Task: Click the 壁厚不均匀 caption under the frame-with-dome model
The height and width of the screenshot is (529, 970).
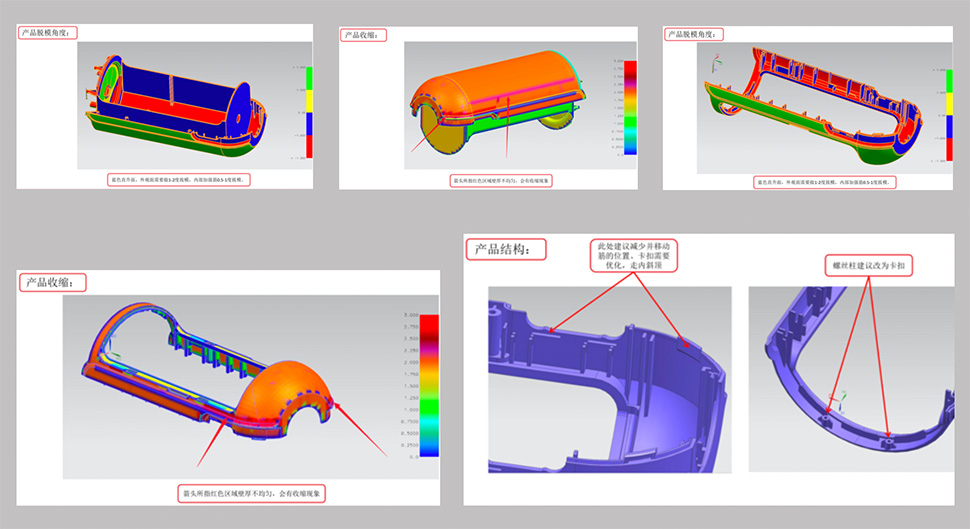Action: click(x=251, y=493)
